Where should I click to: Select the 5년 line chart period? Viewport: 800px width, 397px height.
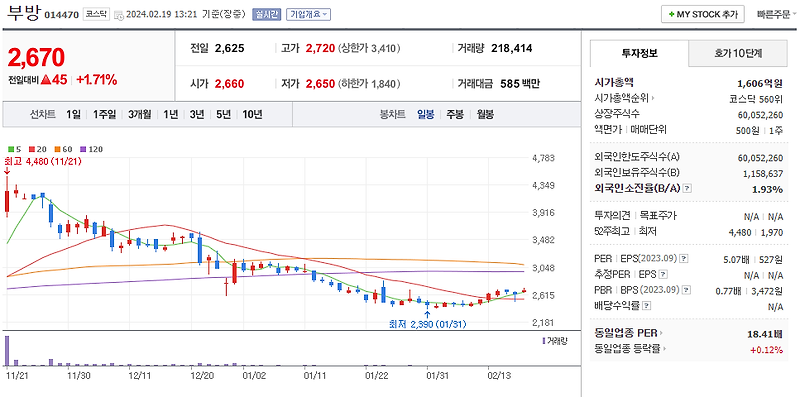223,114
